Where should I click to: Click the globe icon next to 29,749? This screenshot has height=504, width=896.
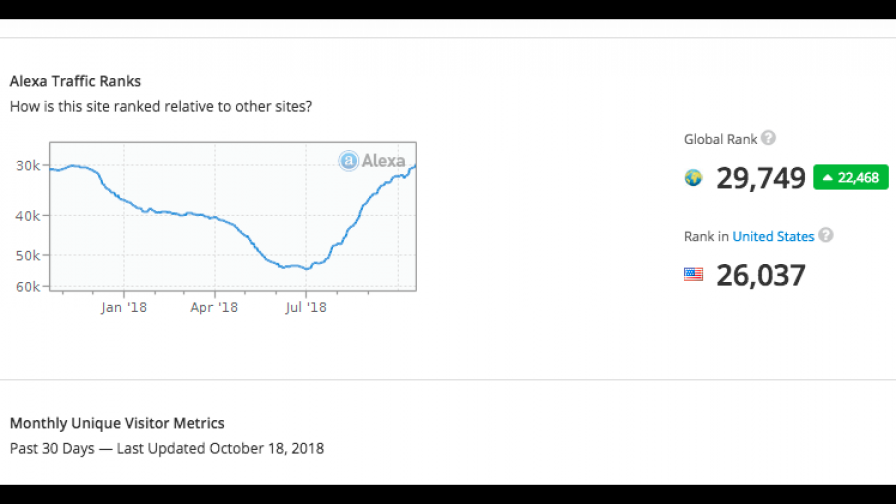click(x=693, y=178)
